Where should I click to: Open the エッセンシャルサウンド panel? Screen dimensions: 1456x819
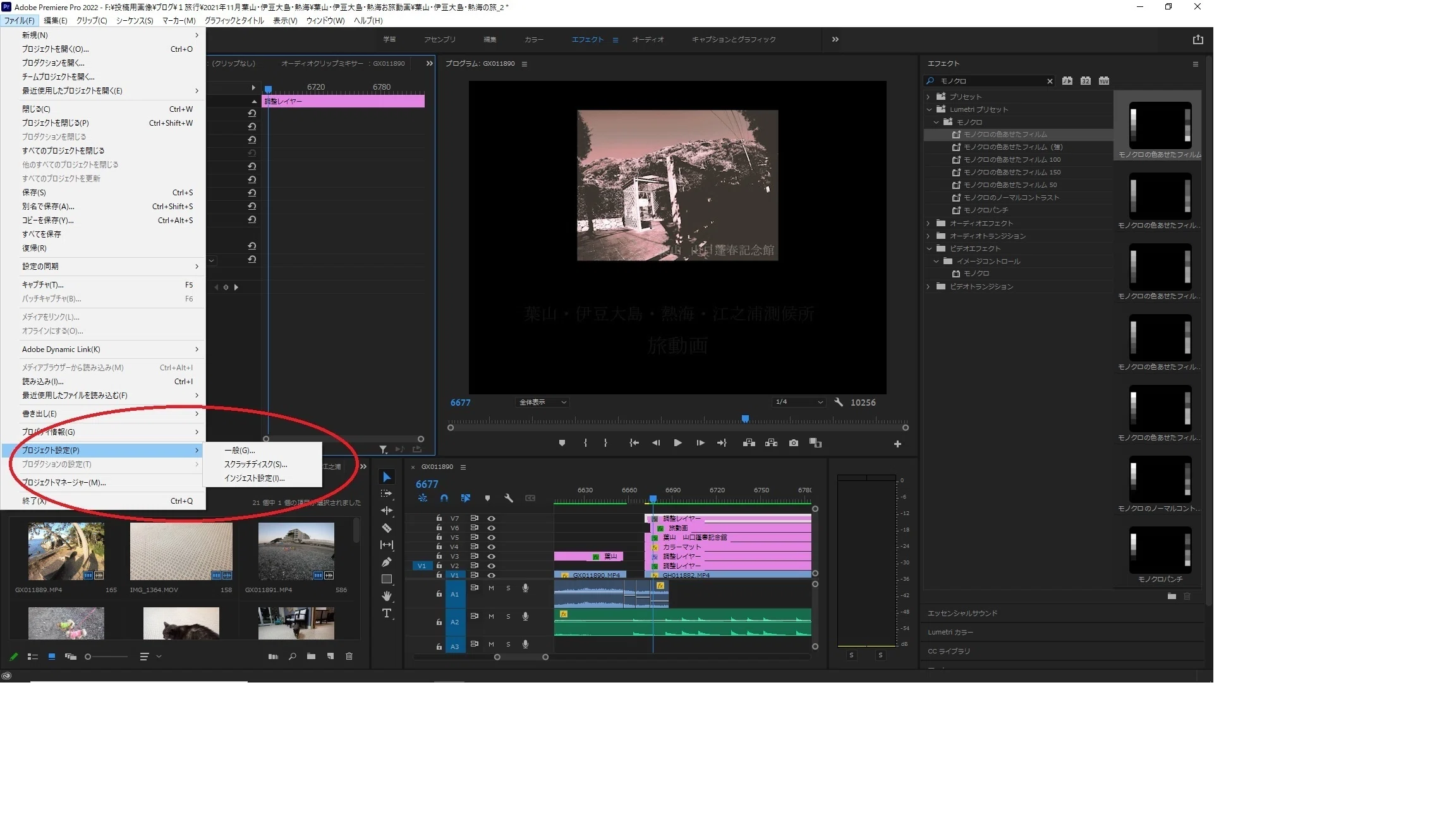962,613
